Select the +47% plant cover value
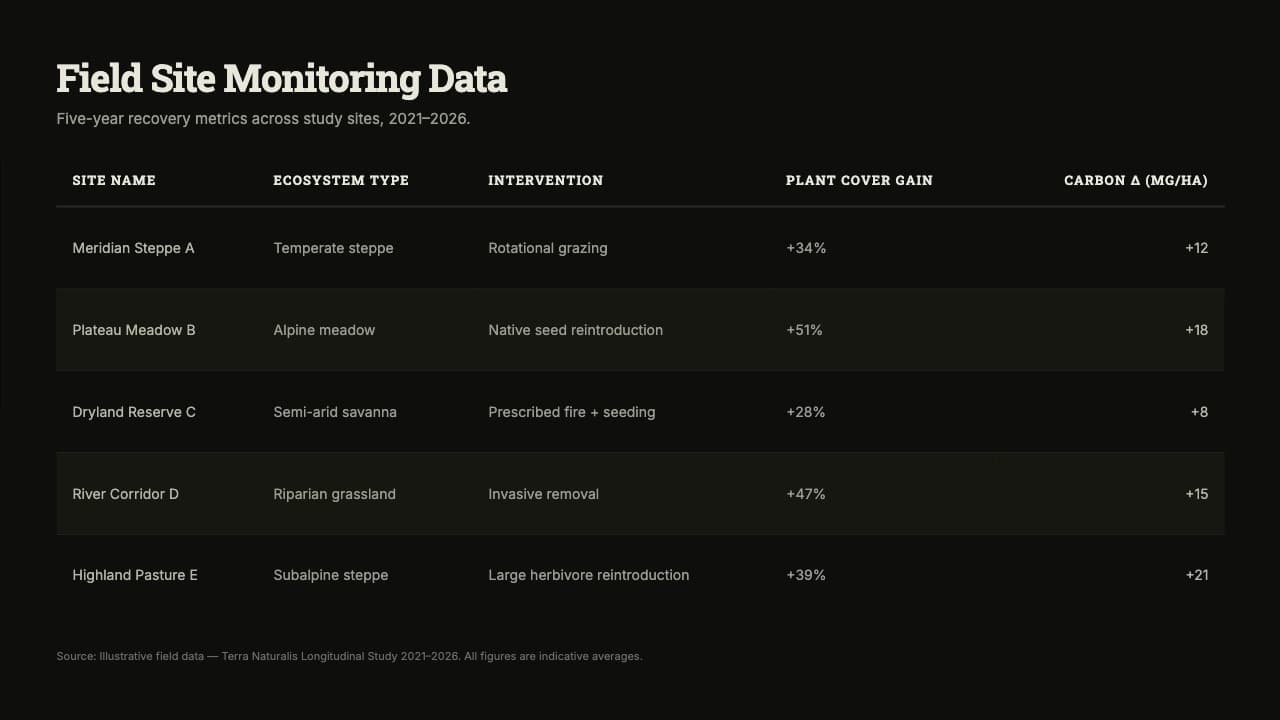 806,494
